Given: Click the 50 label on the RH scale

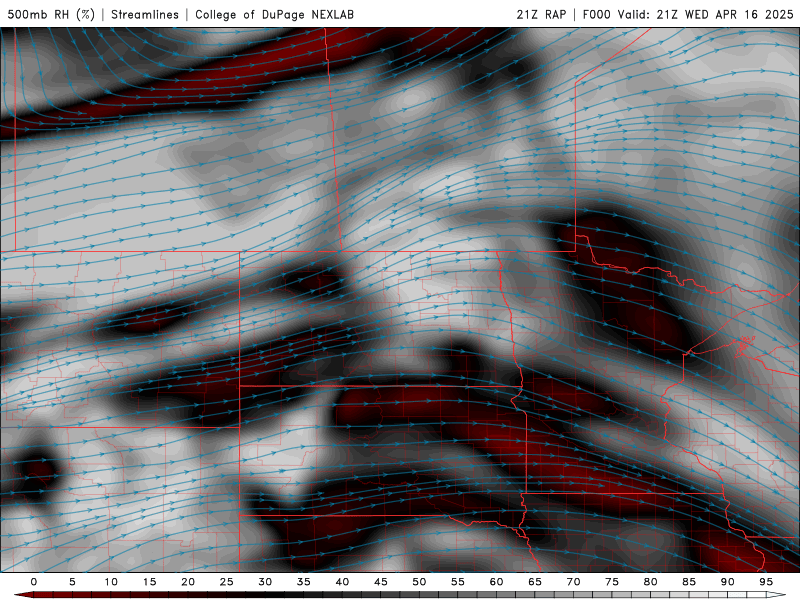Looking at the screenshot, I should pos(419,582).
